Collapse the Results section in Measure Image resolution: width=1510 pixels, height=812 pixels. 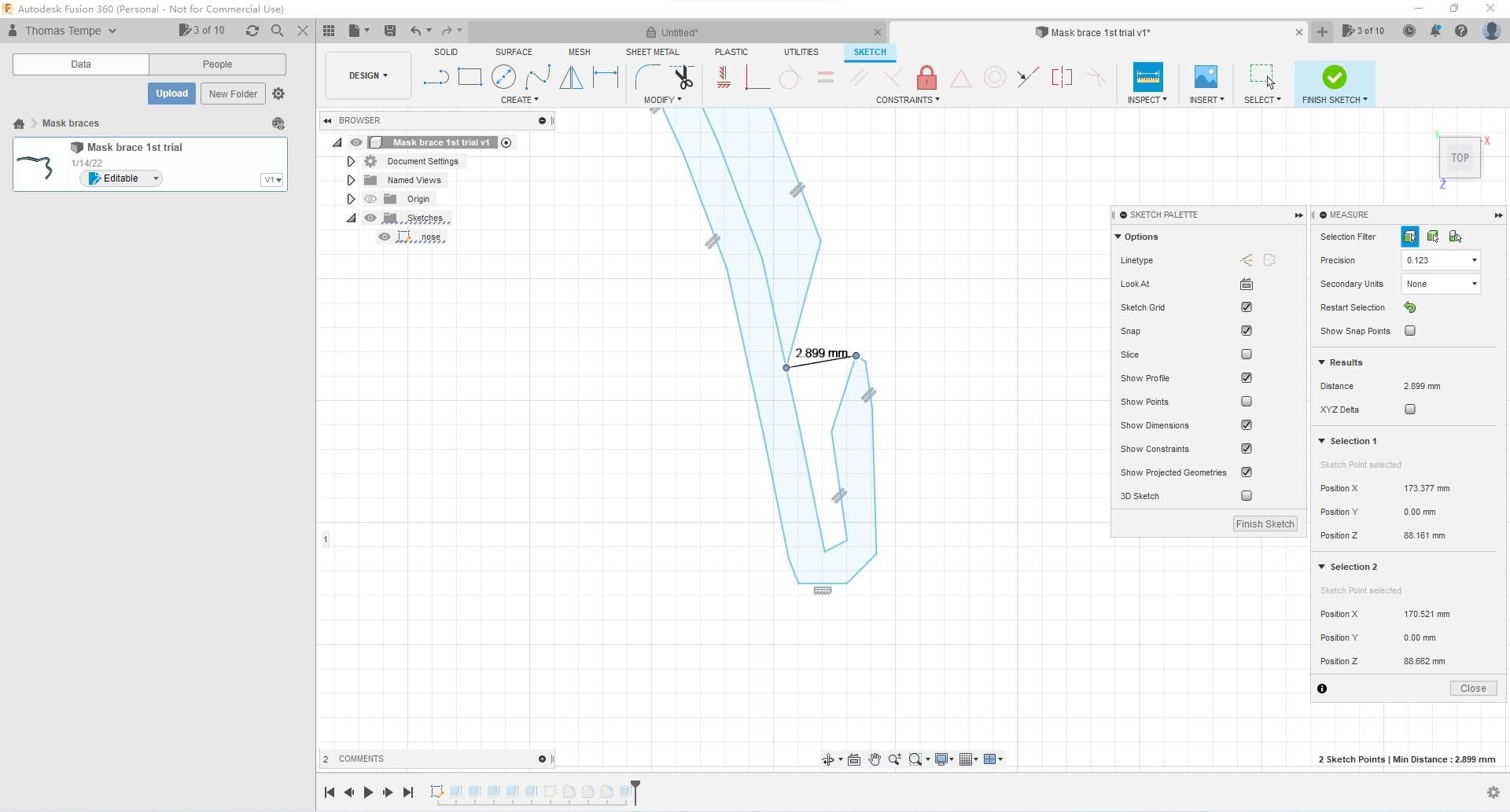pos(1322,362)
